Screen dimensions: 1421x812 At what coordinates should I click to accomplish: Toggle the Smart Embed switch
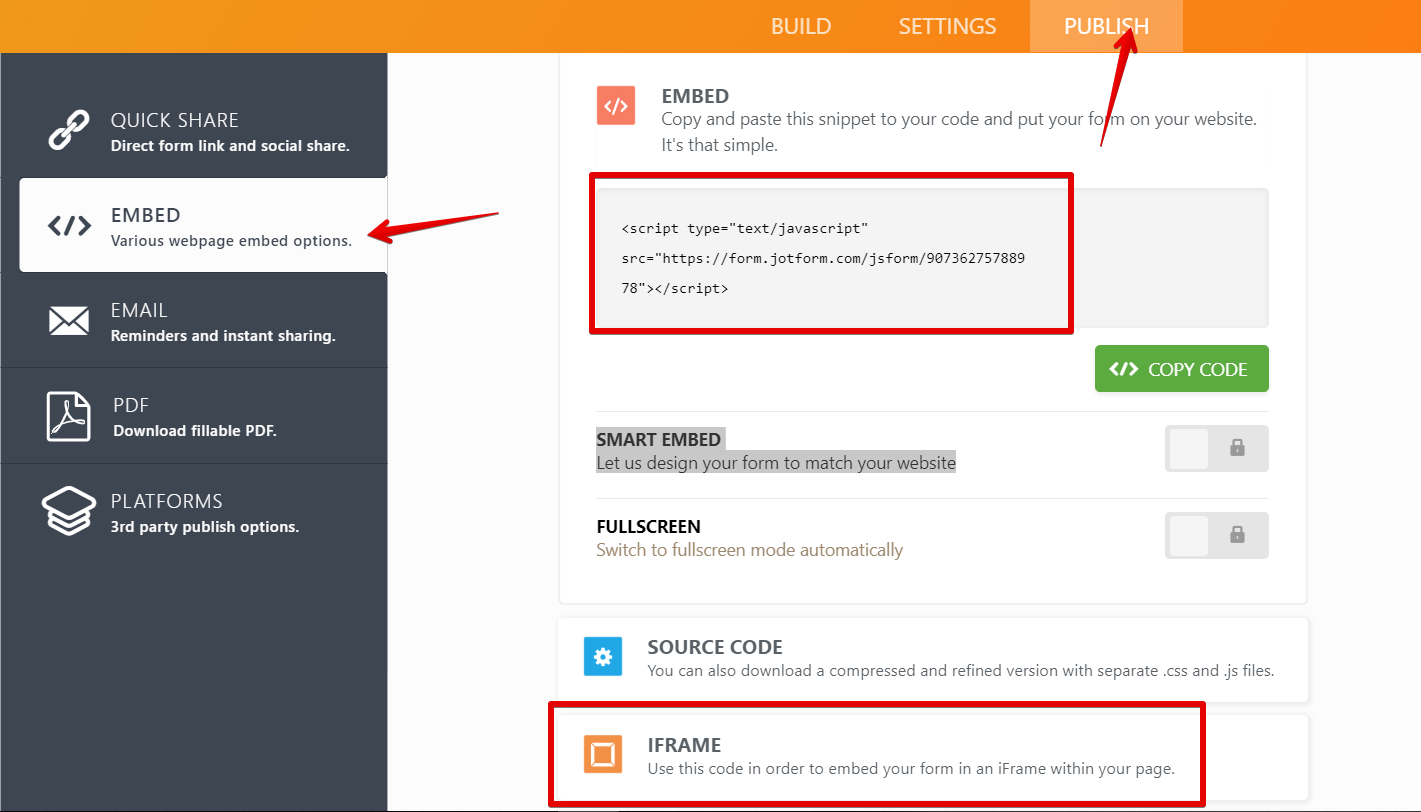[1216, 448]
